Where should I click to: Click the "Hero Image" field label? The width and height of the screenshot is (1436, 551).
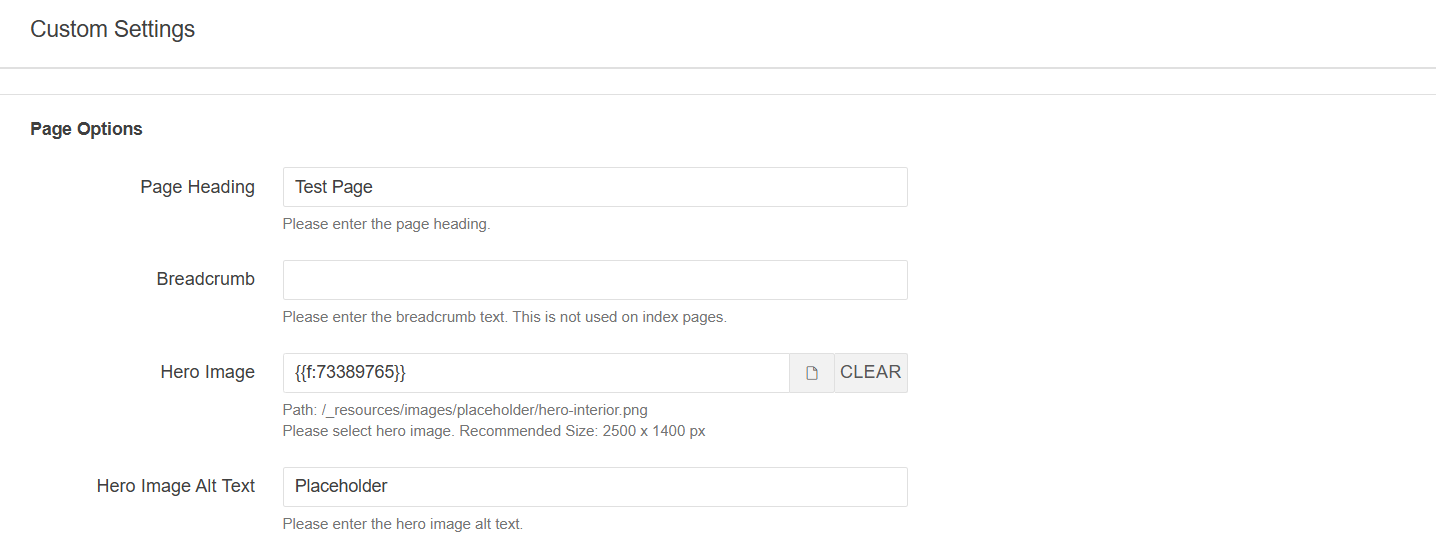coord(207,372)
